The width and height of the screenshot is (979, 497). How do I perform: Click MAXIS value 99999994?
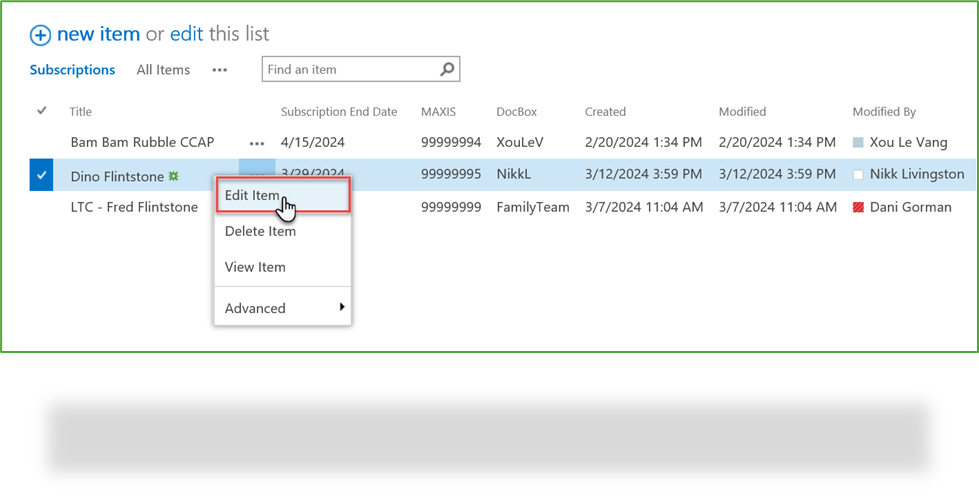[x=451, y=143]
